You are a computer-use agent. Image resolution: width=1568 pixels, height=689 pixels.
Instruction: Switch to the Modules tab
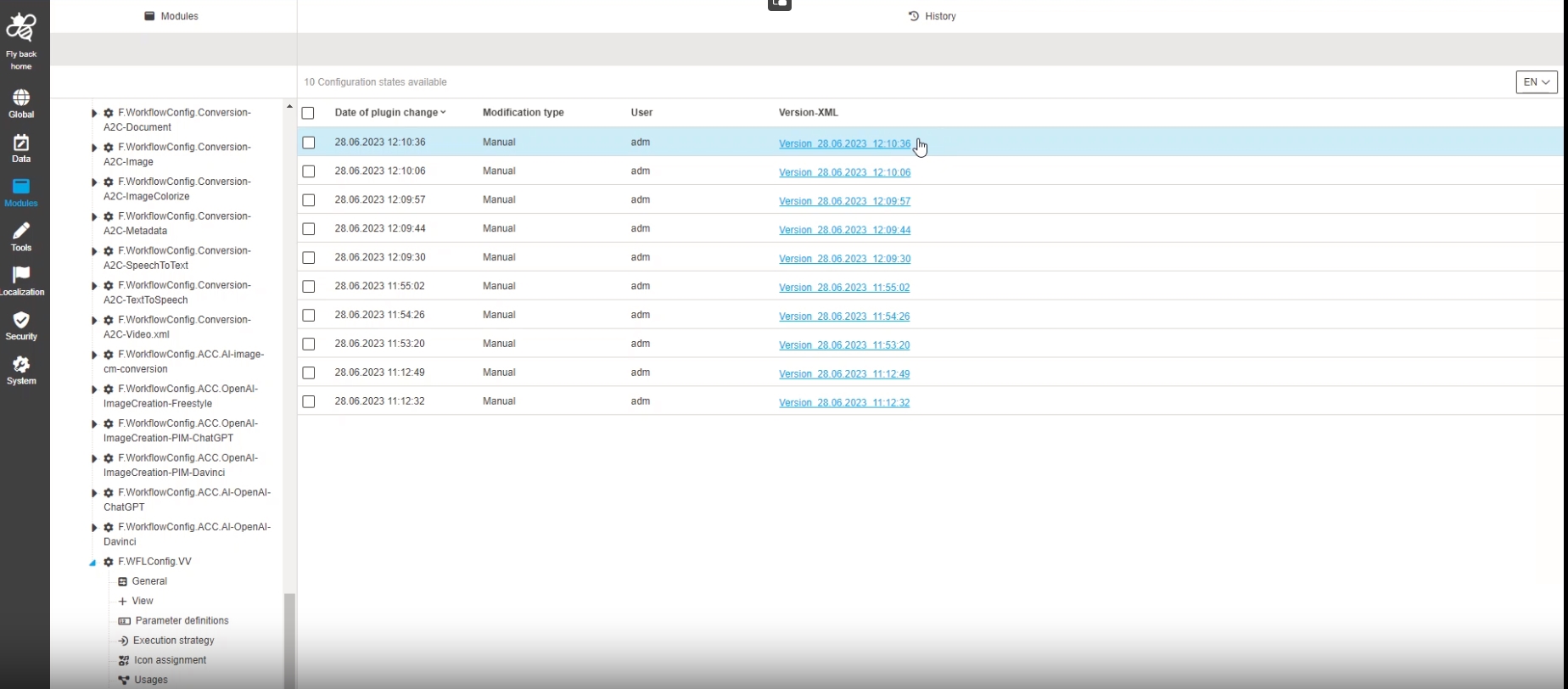pyautogui.click(x=172, y=16)
